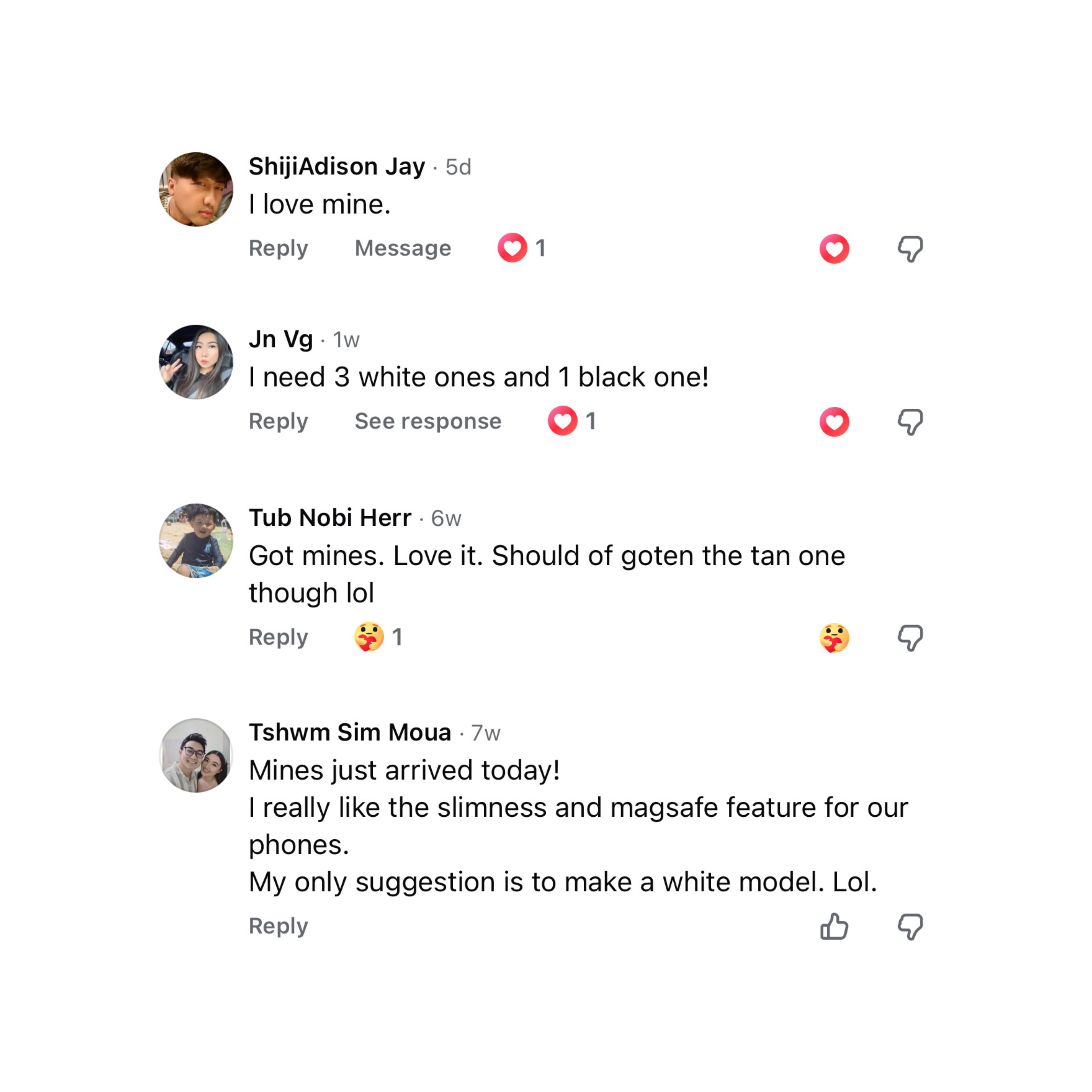1092x1092 pixels.
Task: Reply to Jn Vg's comment
Action: pyautogui.click(x=278, y=421)
